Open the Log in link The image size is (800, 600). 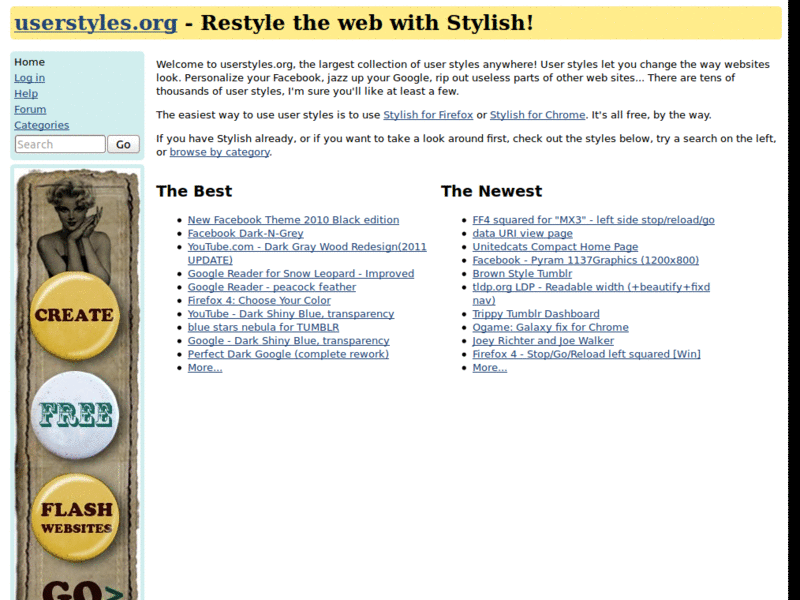(x=29, y=78)
